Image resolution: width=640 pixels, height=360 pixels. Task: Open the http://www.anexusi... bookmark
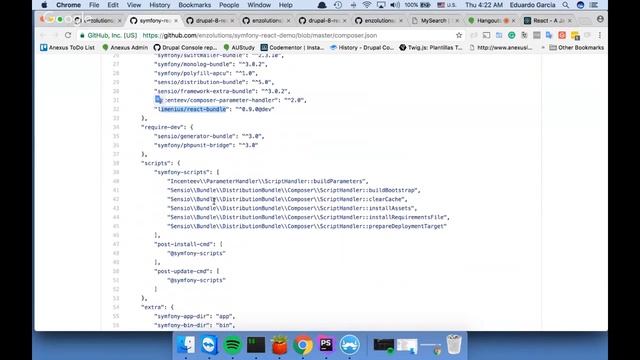(501, 48)
